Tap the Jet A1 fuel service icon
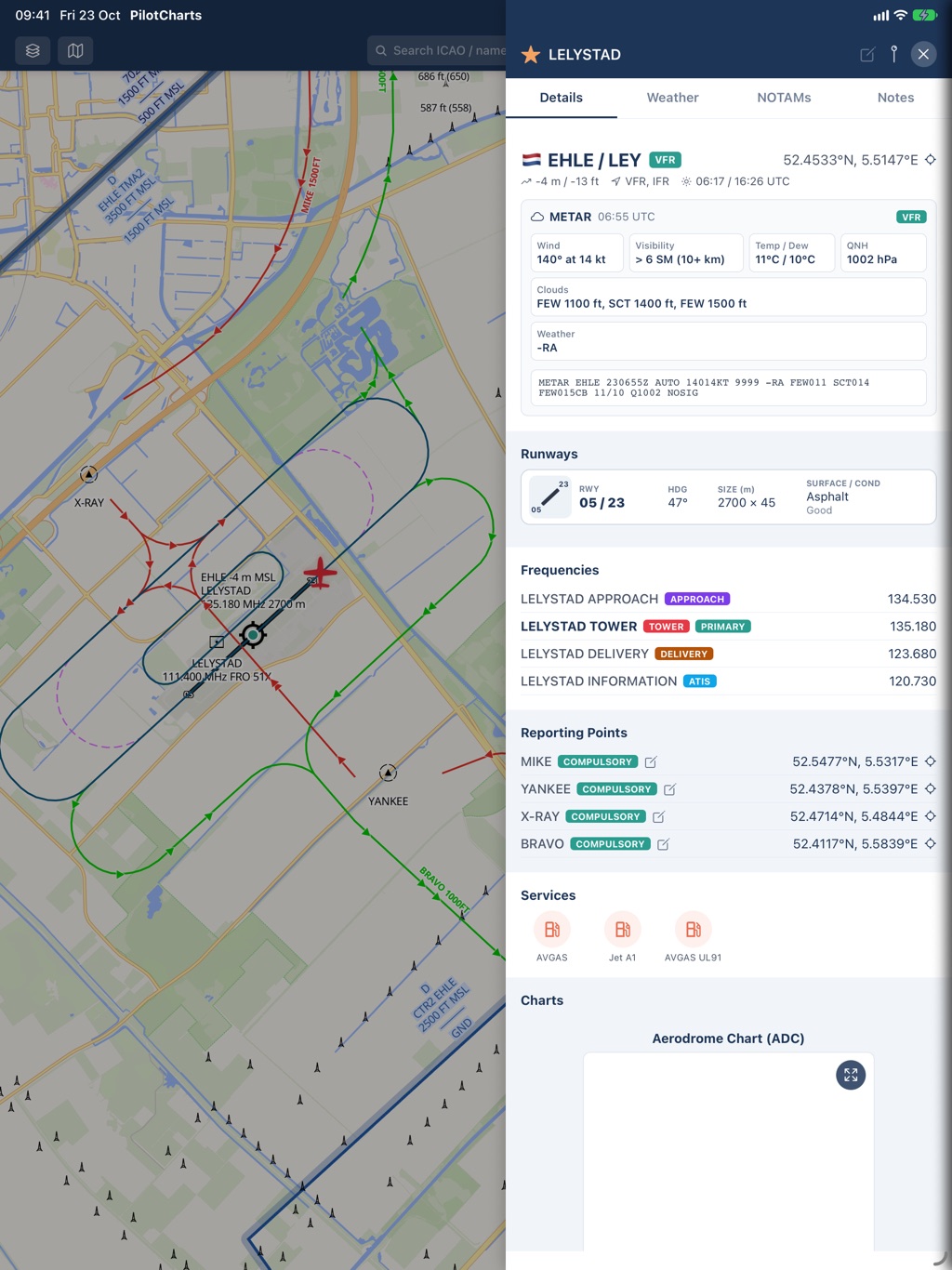This screenshot has height=1270, width=952. (623, 930)
